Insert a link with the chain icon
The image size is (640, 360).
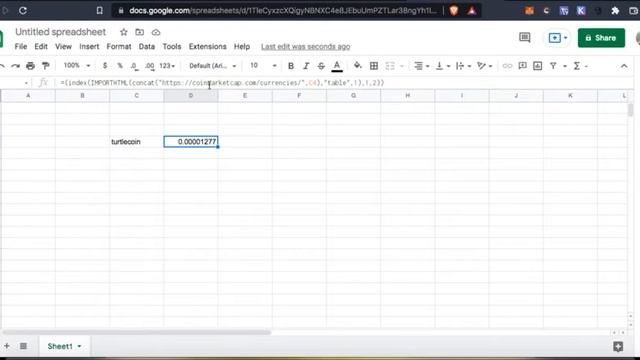(507, 66)
